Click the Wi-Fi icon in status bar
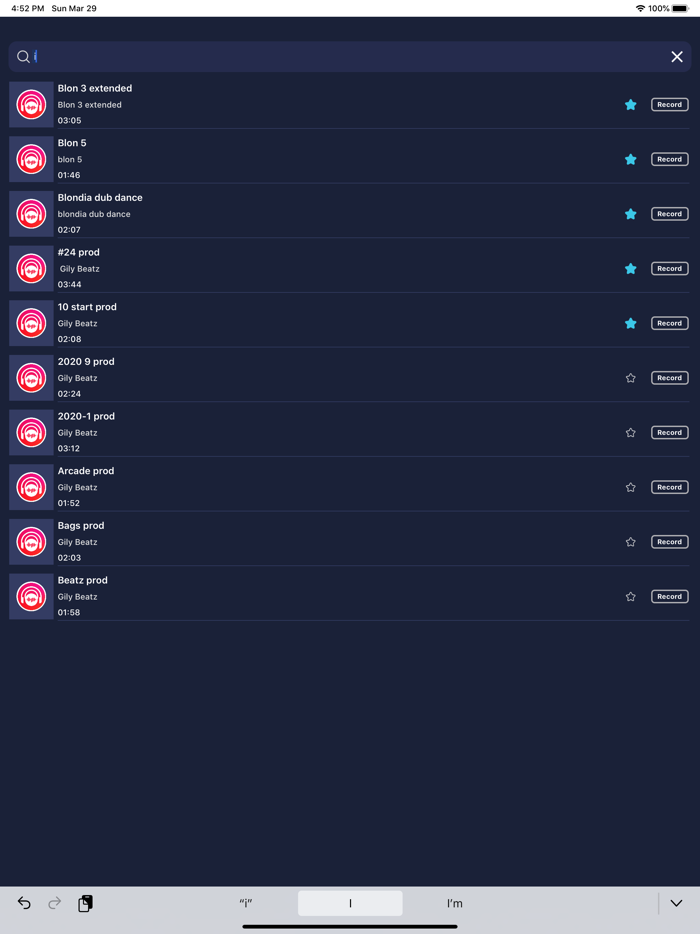700x934 pixels. click(639, 8)
